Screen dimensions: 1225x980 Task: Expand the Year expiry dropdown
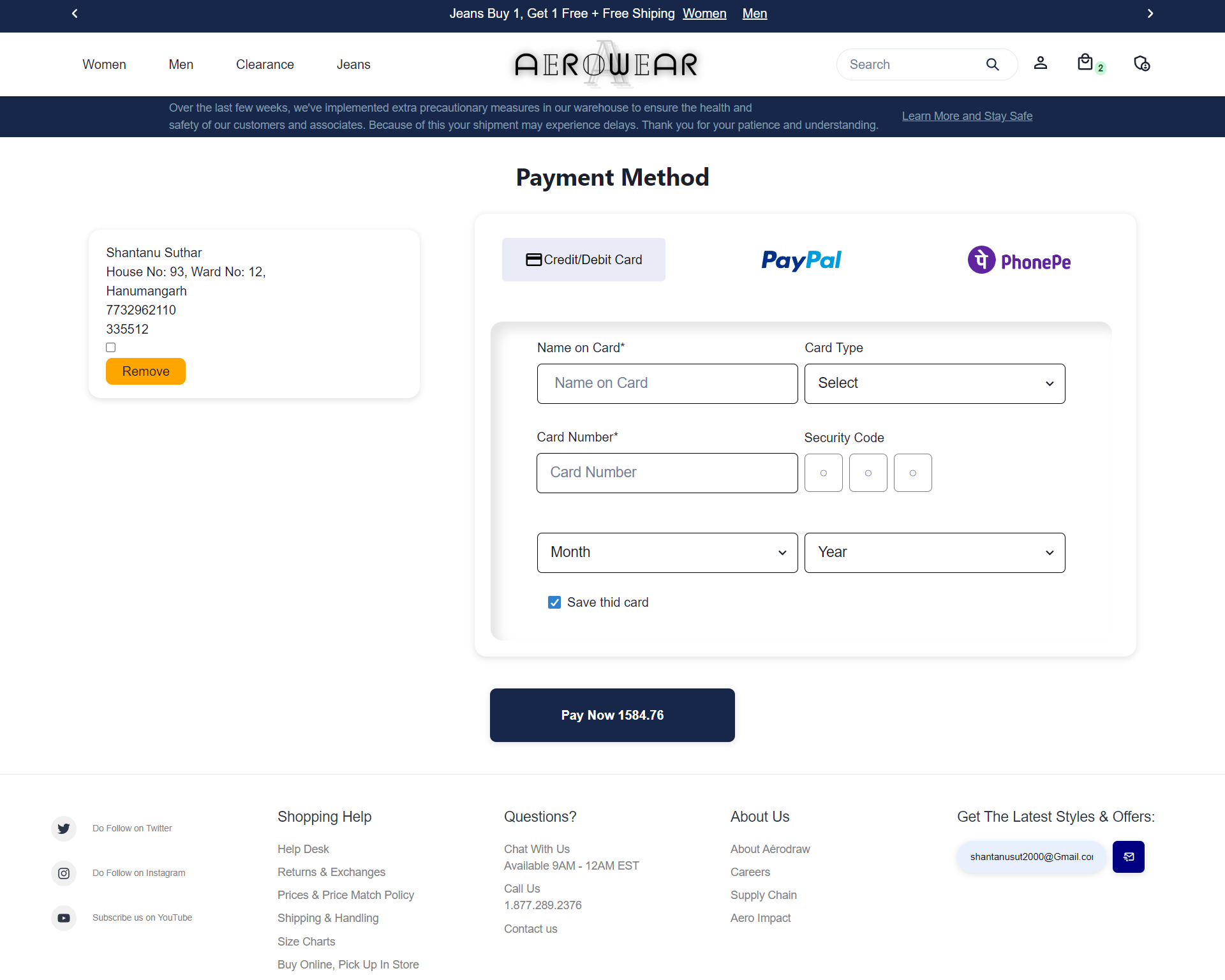(934, 553)
